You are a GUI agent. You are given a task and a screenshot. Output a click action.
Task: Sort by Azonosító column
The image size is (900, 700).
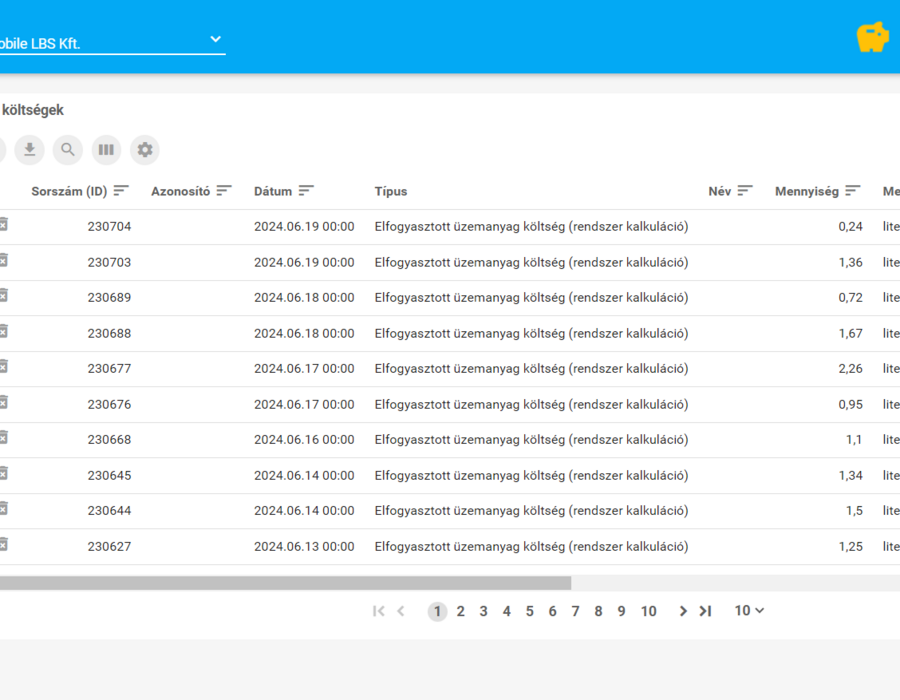[224, 190]
